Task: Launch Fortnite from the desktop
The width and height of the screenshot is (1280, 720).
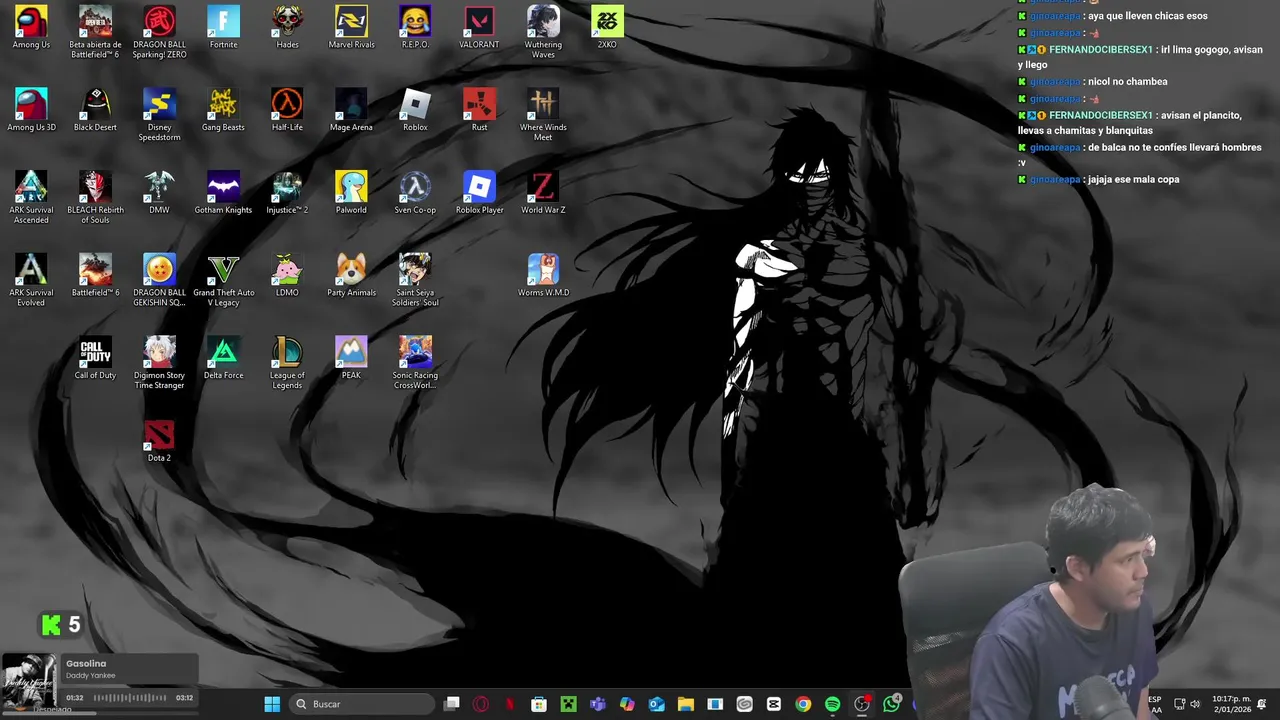Action: (x=223, y=28)
